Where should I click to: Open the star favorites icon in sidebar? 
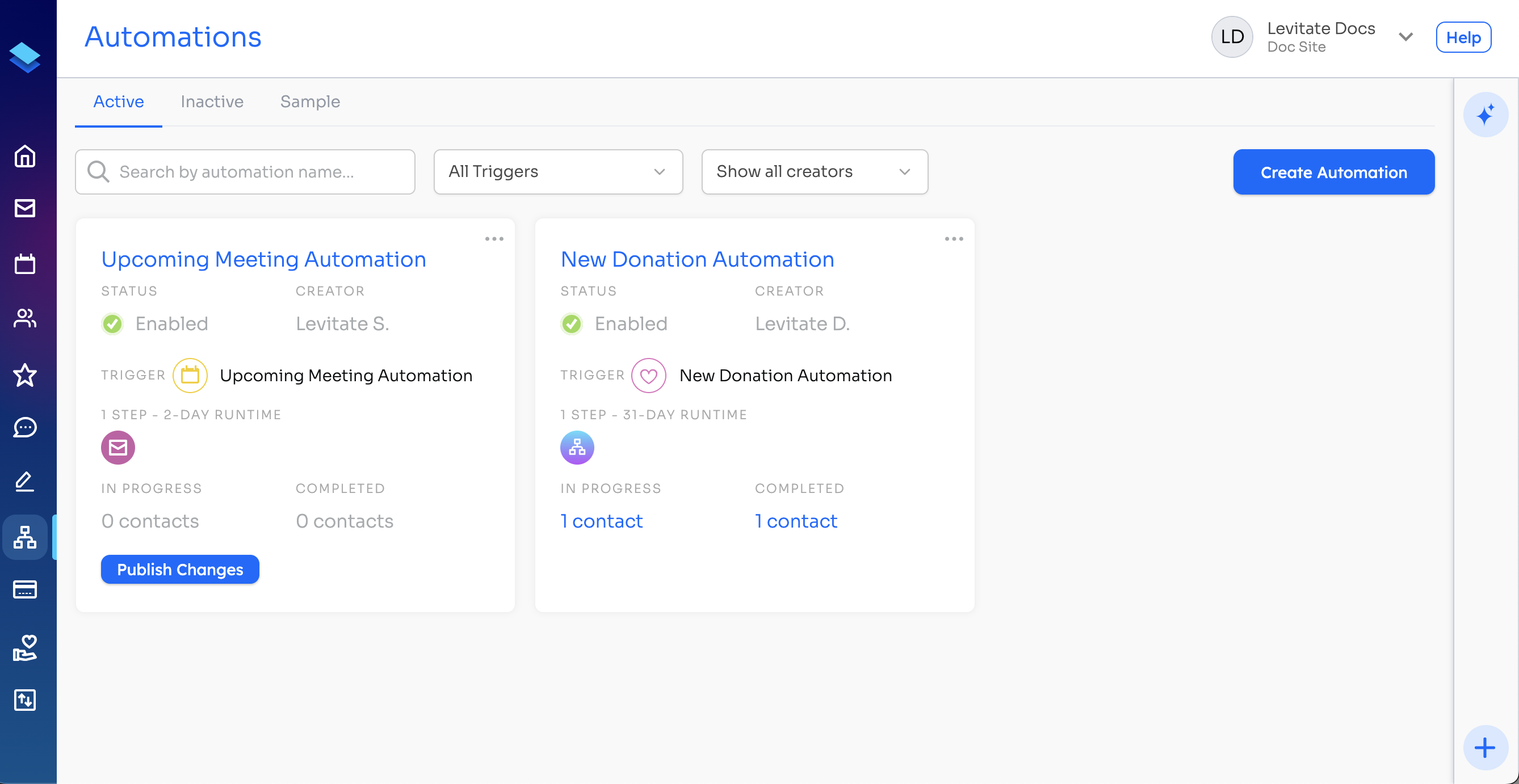tap(25, 375)
